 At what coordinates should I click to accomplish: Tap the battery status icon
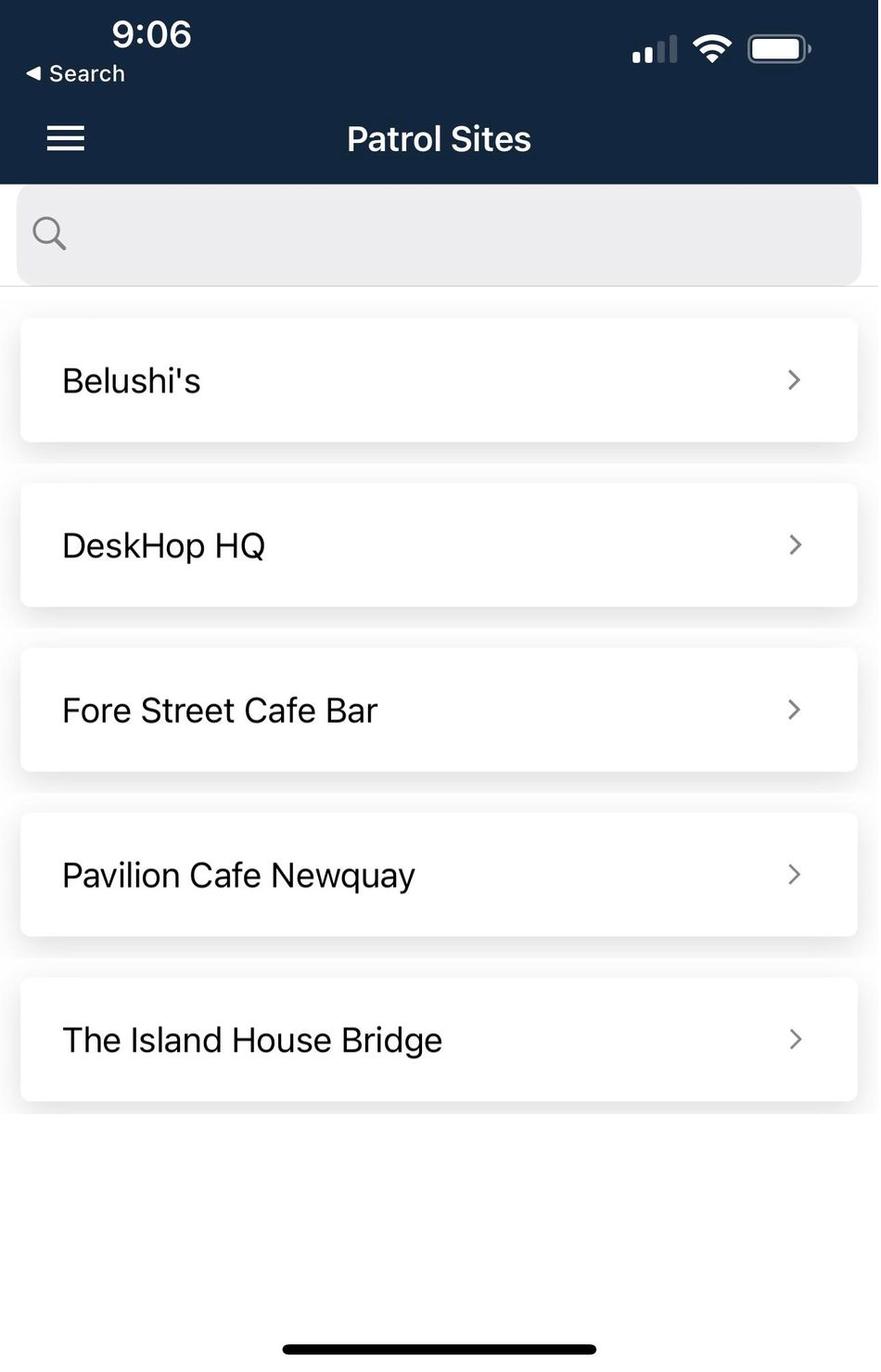coord(780,48)
